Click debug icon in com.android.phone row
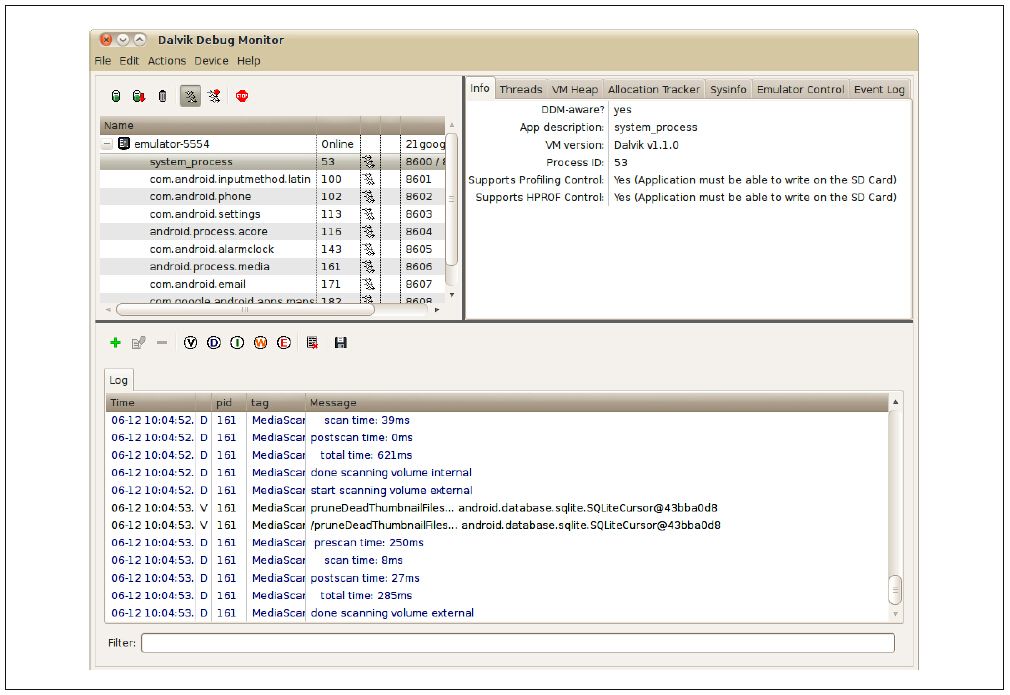The height and width of the screenshot is (695, 1010). 368,196
